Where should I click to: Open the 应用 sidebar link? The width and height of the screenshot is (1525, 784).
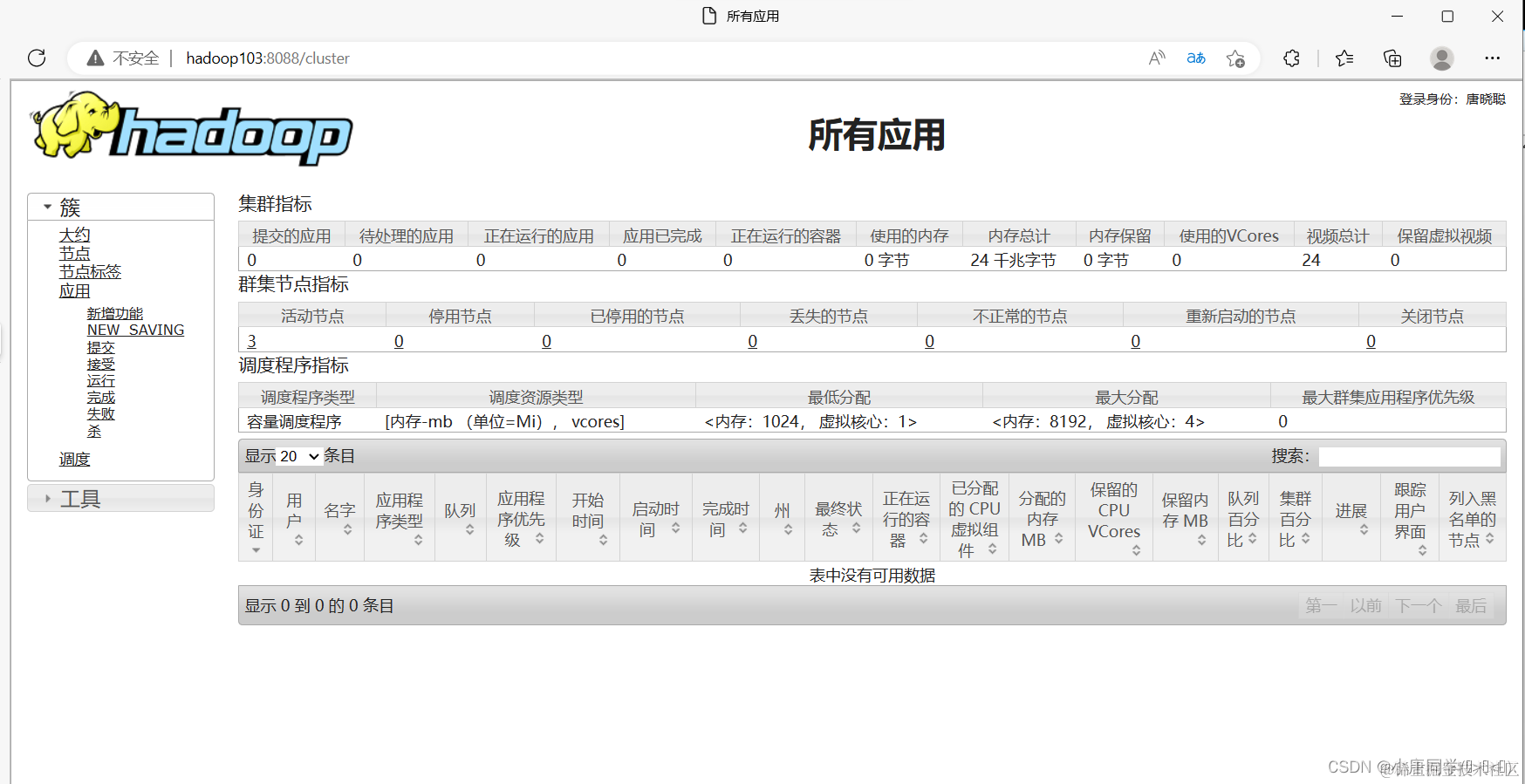point(74,290)
